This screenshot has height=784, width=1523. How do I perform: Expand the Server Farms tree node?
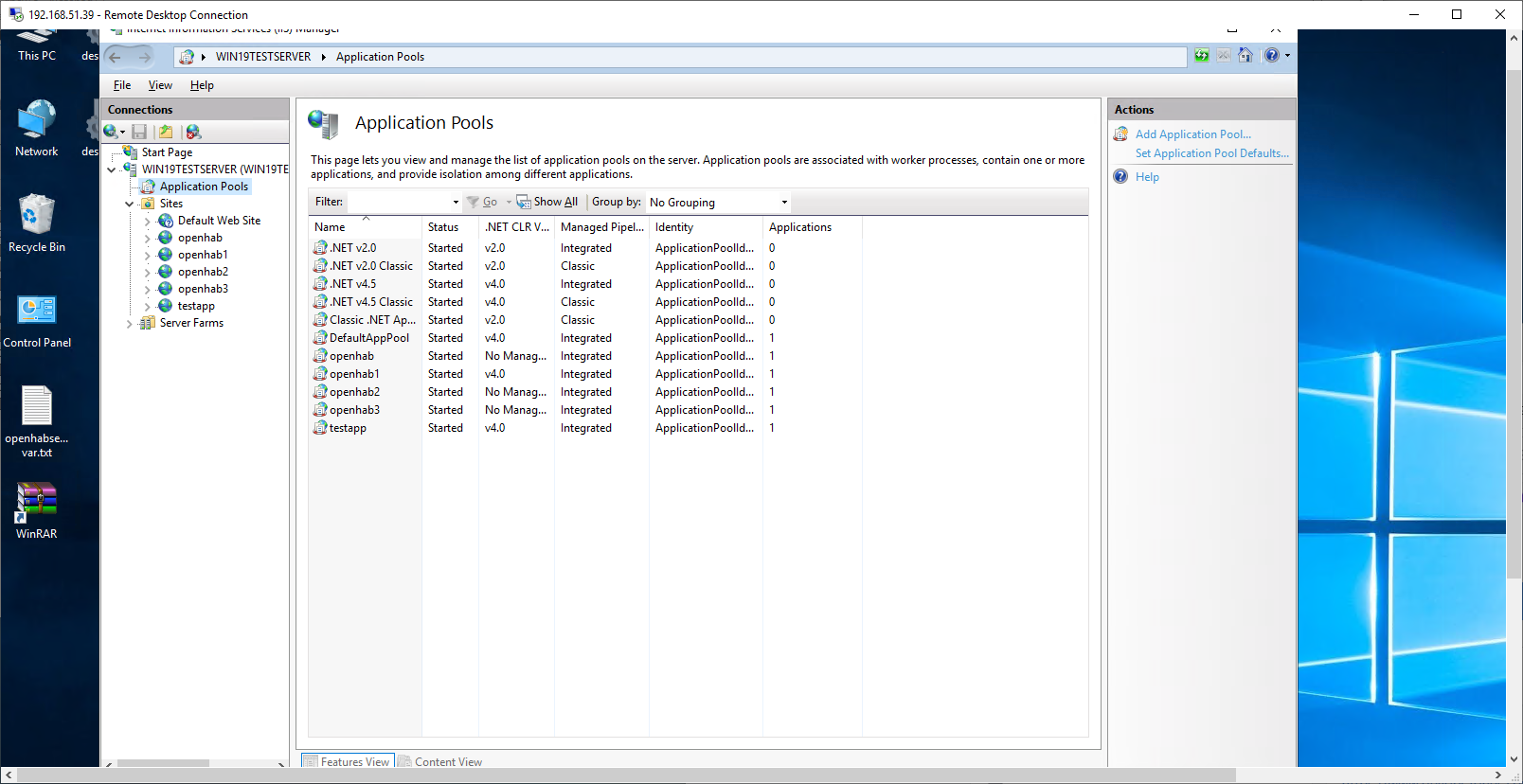coord(130,324)
